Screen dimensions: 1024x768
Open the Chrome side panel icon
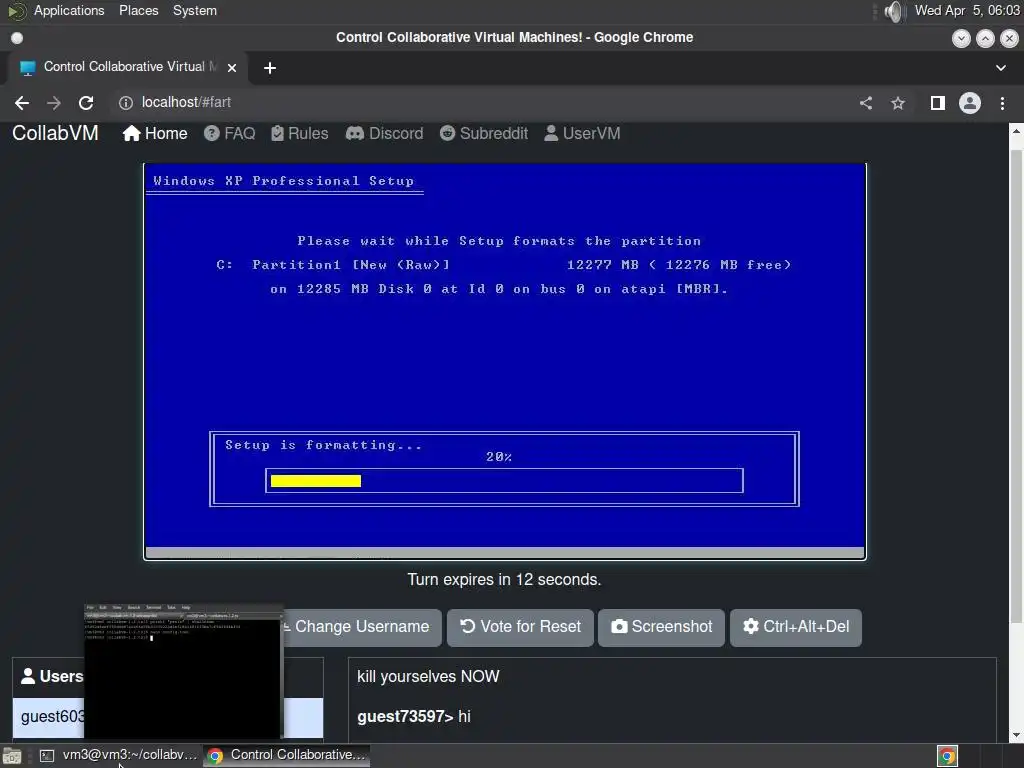pyautogui.click(x=937, y=103)
